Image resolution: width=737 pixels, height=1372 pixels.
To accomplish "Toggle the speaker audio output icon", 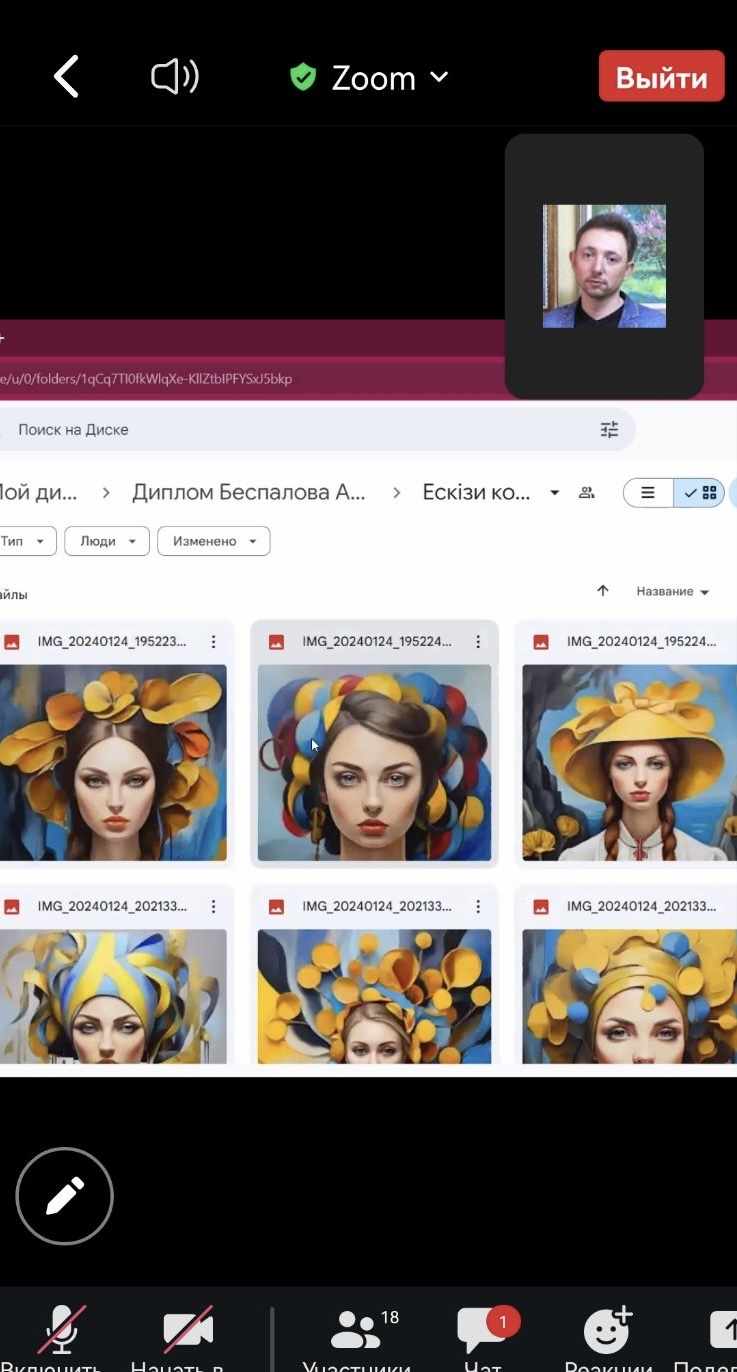I will click(x=175, y=77).
